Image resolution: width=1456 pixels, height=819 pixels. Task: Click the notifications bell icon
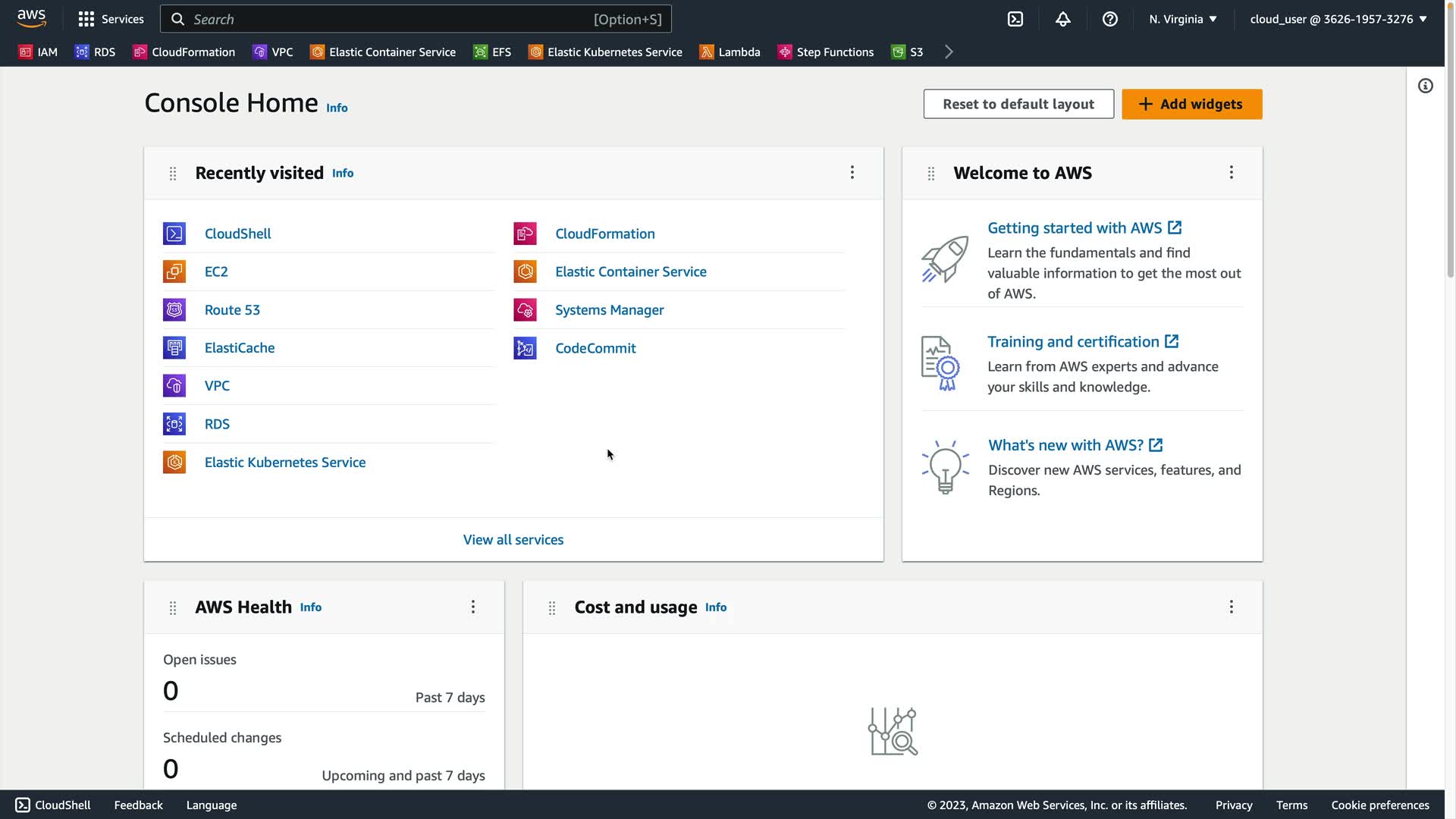pos(1062,19)
